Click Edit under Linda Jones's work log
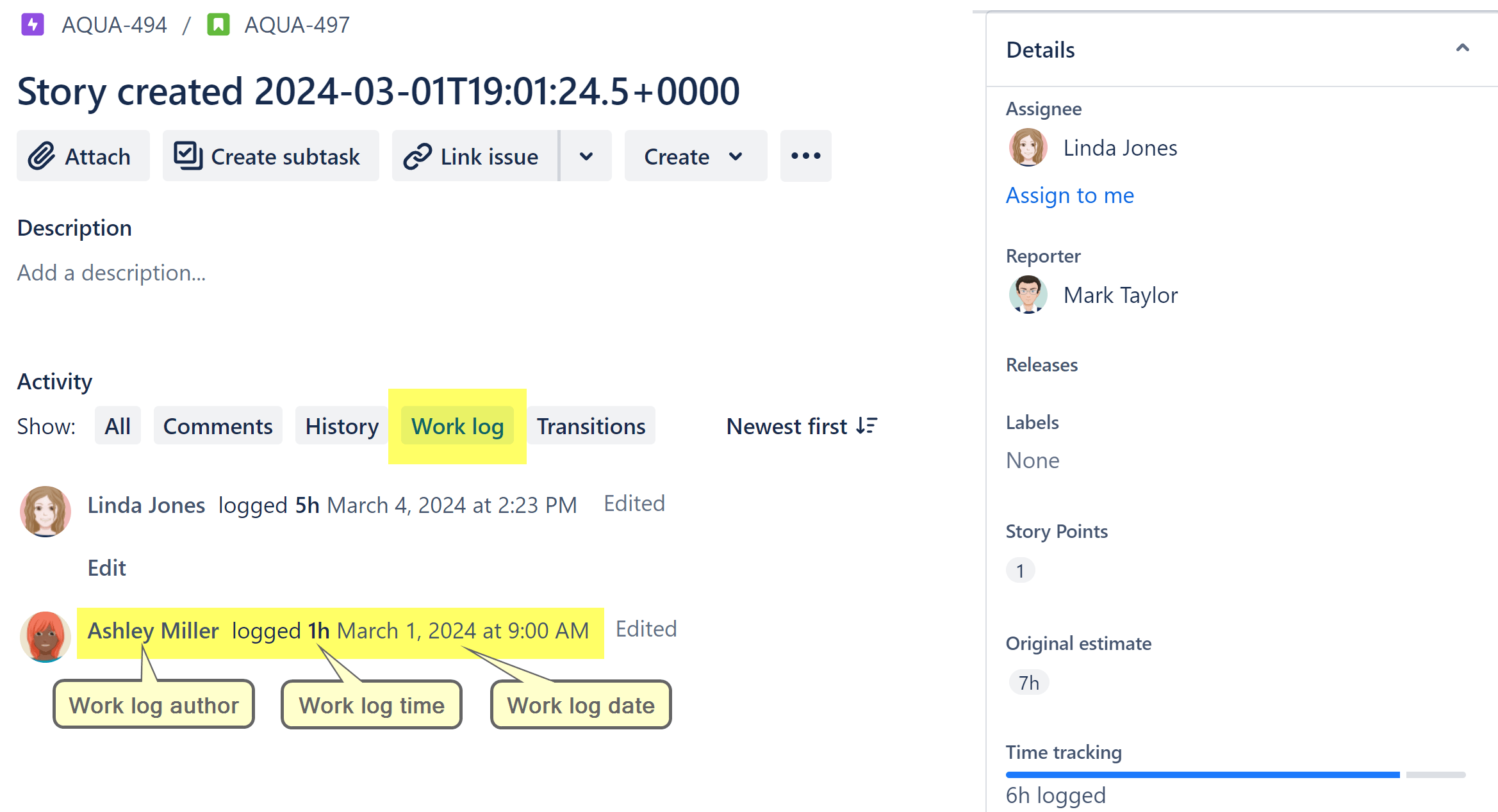 pos(106,567)
